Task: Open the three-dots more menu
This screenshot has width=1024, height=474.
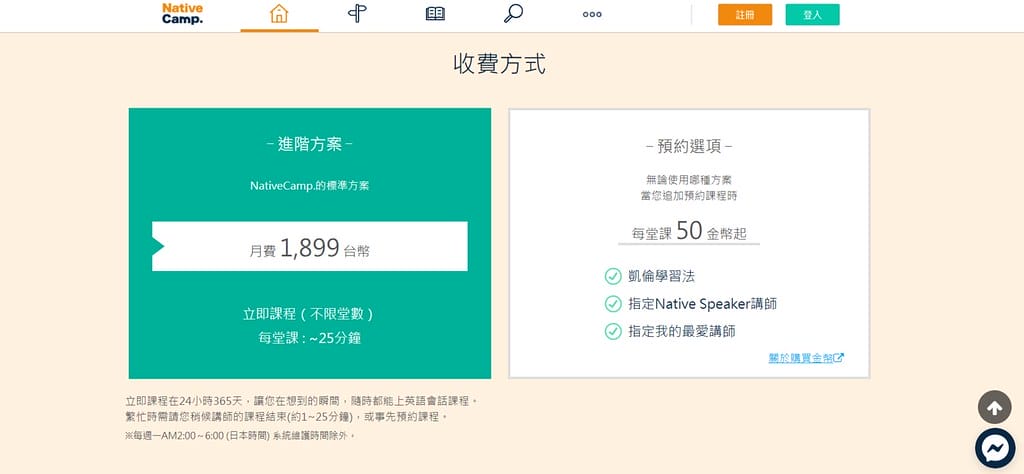Action: click(x=592, y=14)
